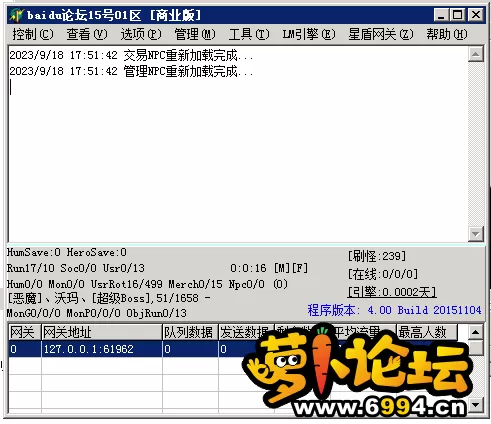Select the 127.0.0.1:61962 gateway address cell
This screenshot has height=424, width=491.
click(102, 349)
